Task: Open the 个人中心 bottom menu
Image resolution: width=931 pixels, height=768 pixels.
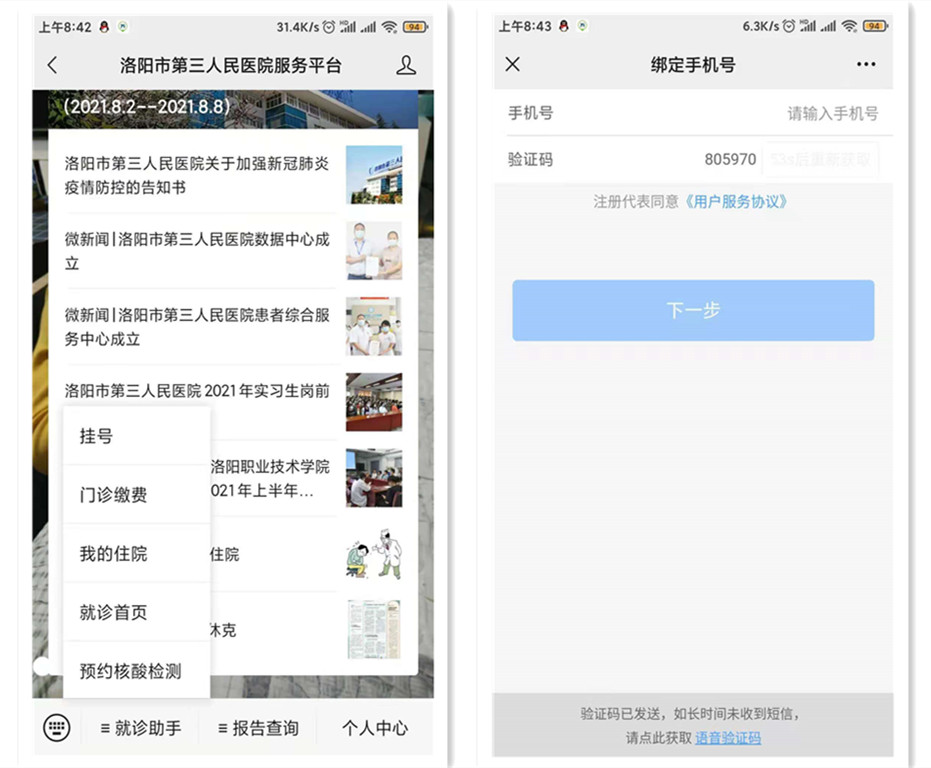Action: (374, 728)
